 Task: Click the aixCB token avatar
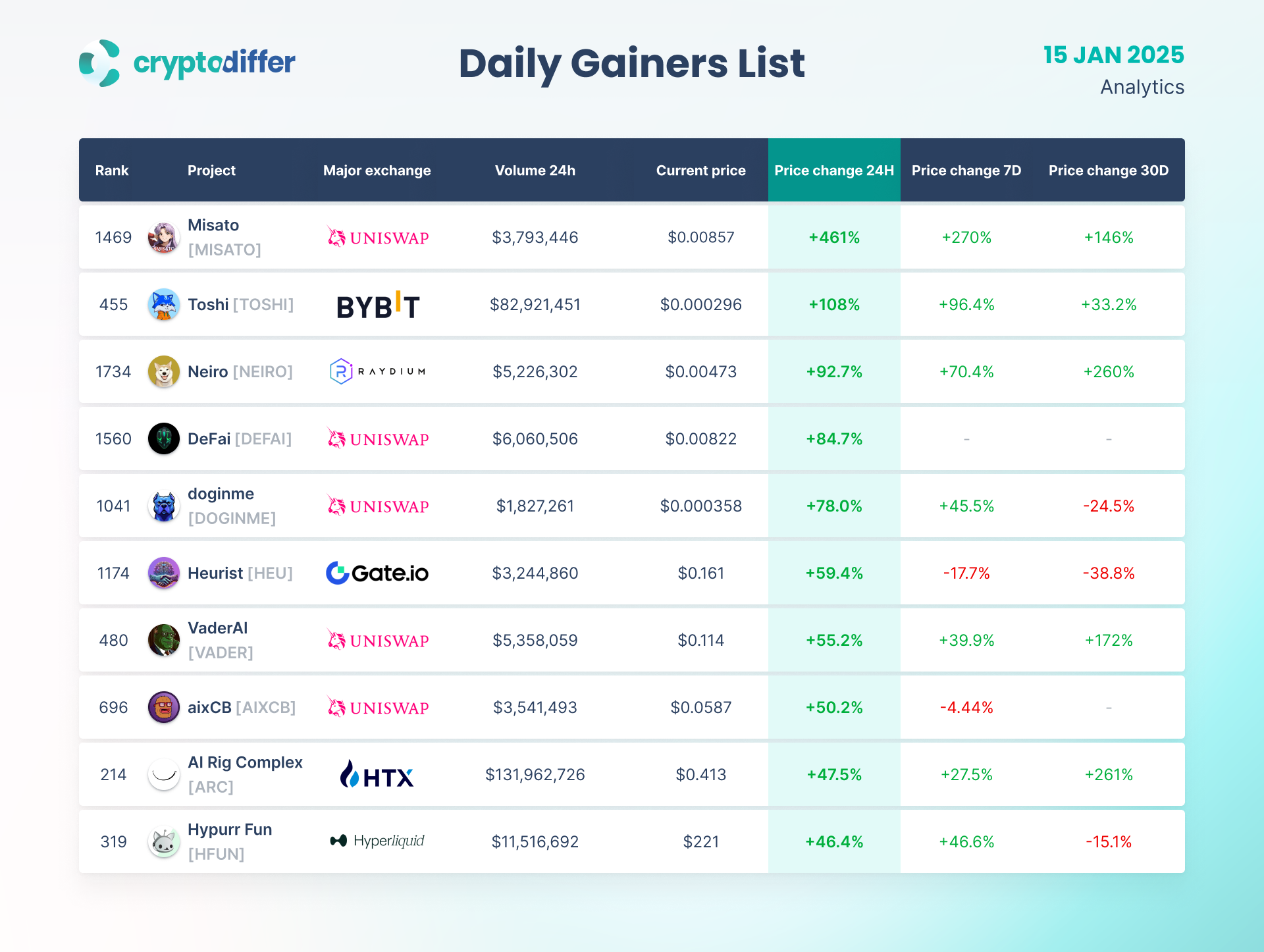point(163,708)
